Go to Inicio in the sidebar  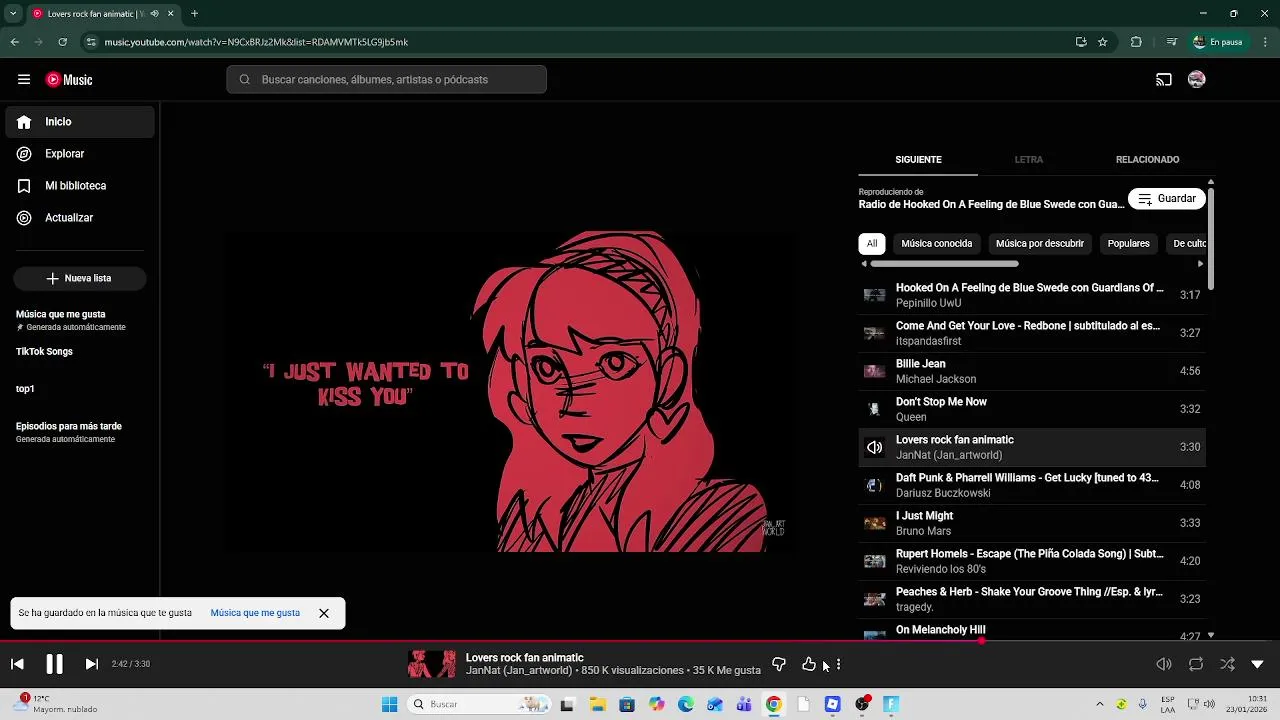click(x=80, y=122)
